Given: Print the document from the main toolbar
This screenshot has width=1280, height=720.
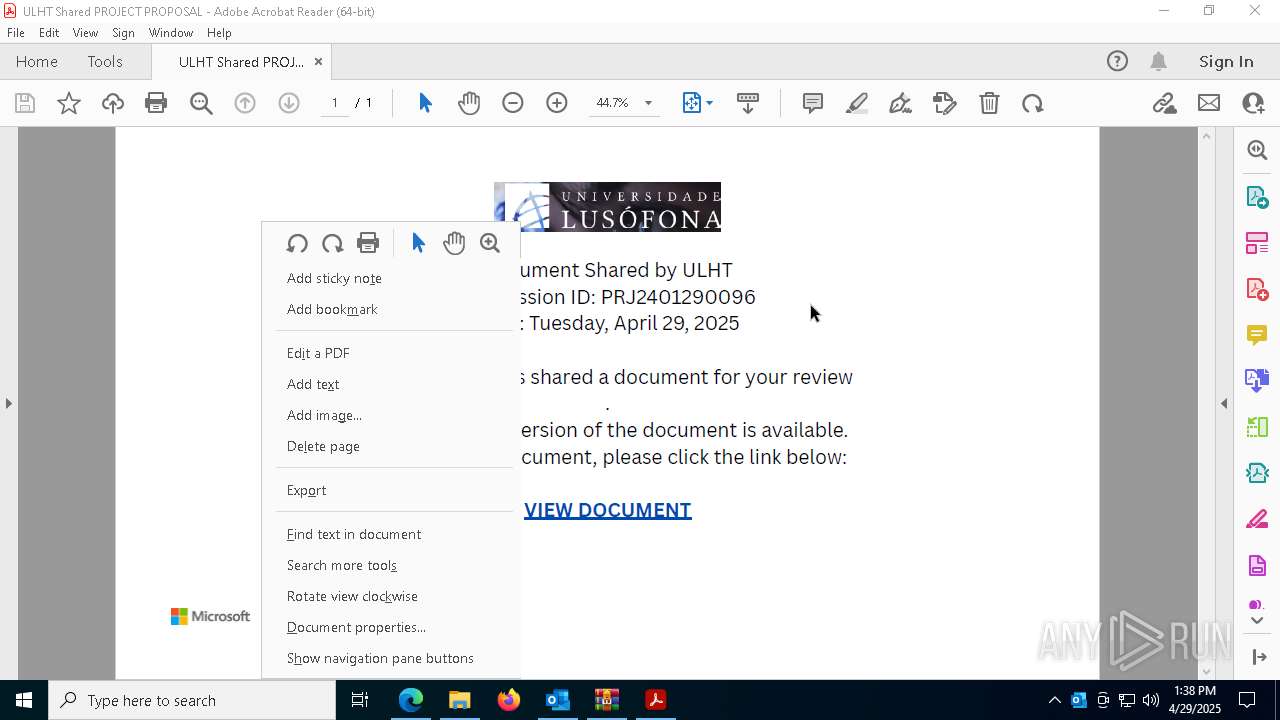Looking at the screenshot, I should [x=156, y=103].
